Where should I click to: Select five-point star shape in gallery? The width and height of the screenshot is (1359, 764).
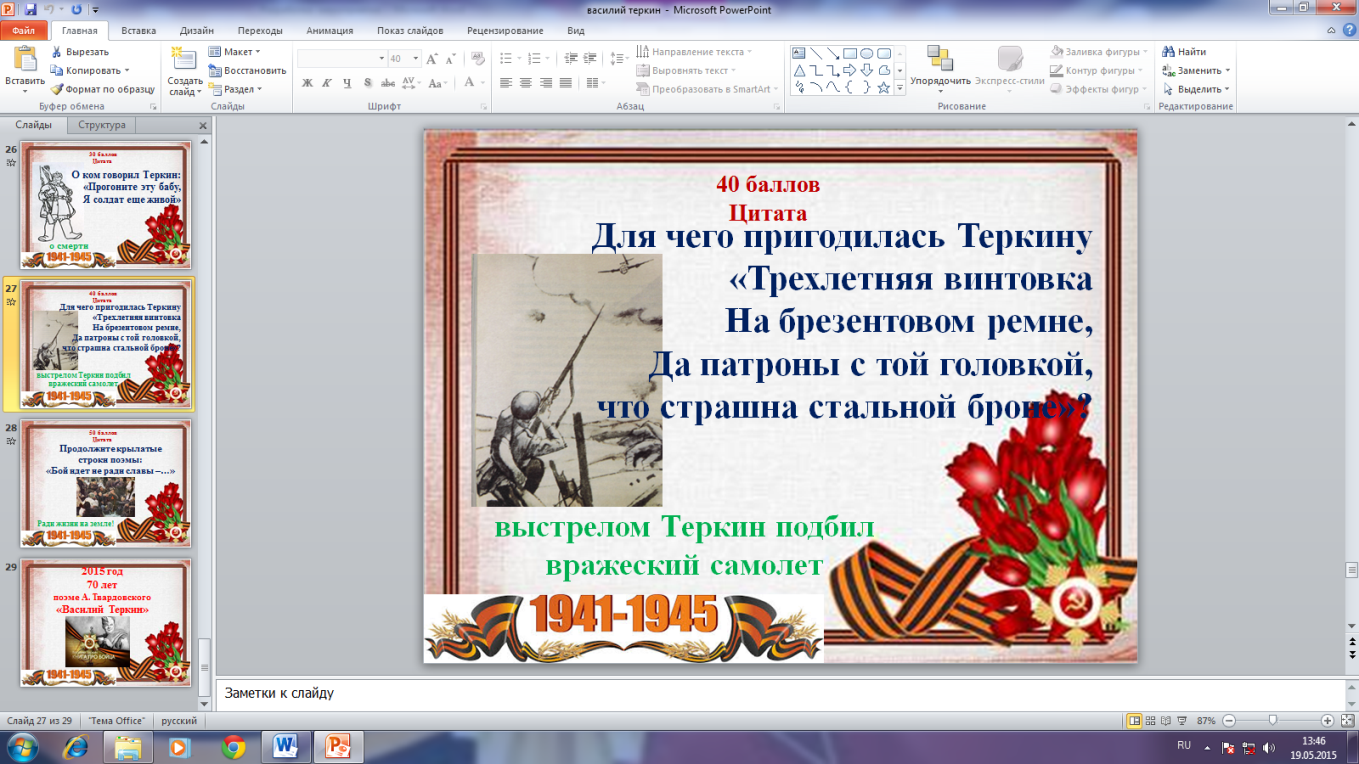[x=884, y=87]
